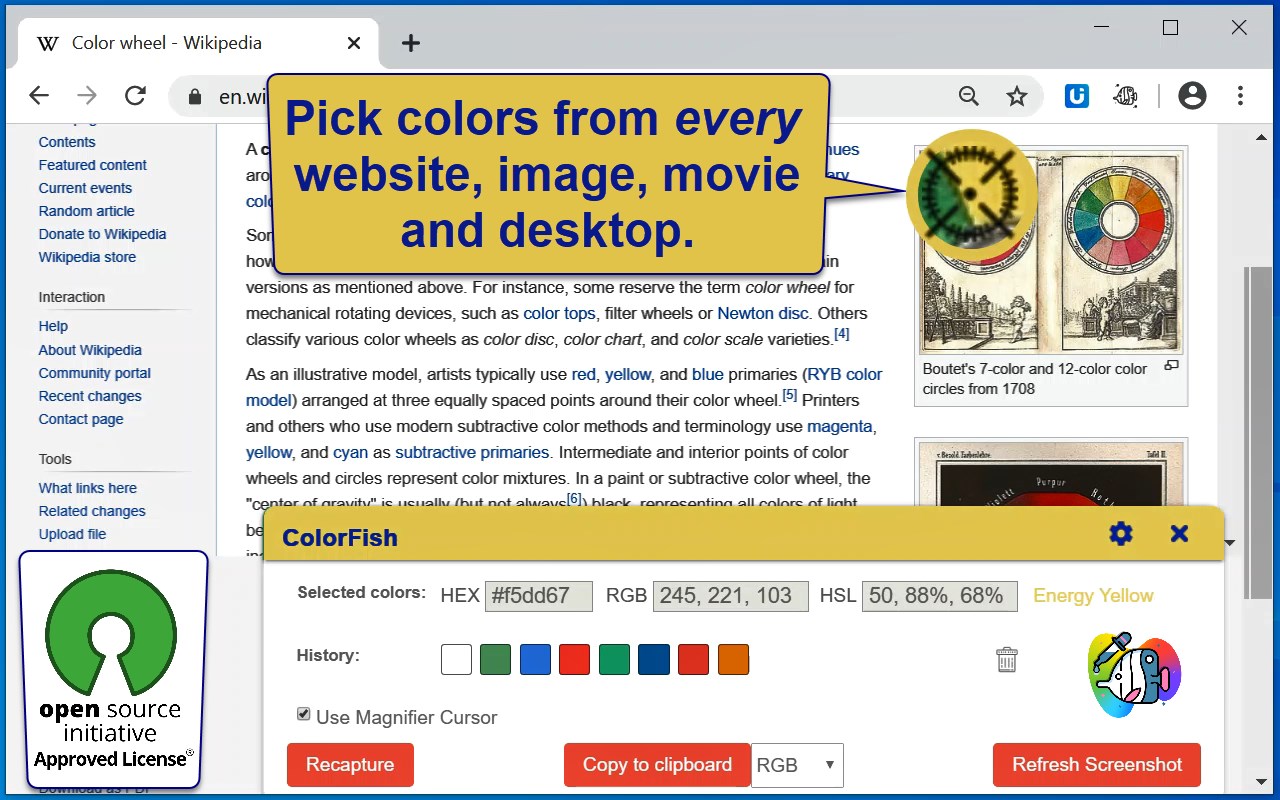Open the Boutet color circles thumbnail
1280x800 pixels.
[1051, 251]
